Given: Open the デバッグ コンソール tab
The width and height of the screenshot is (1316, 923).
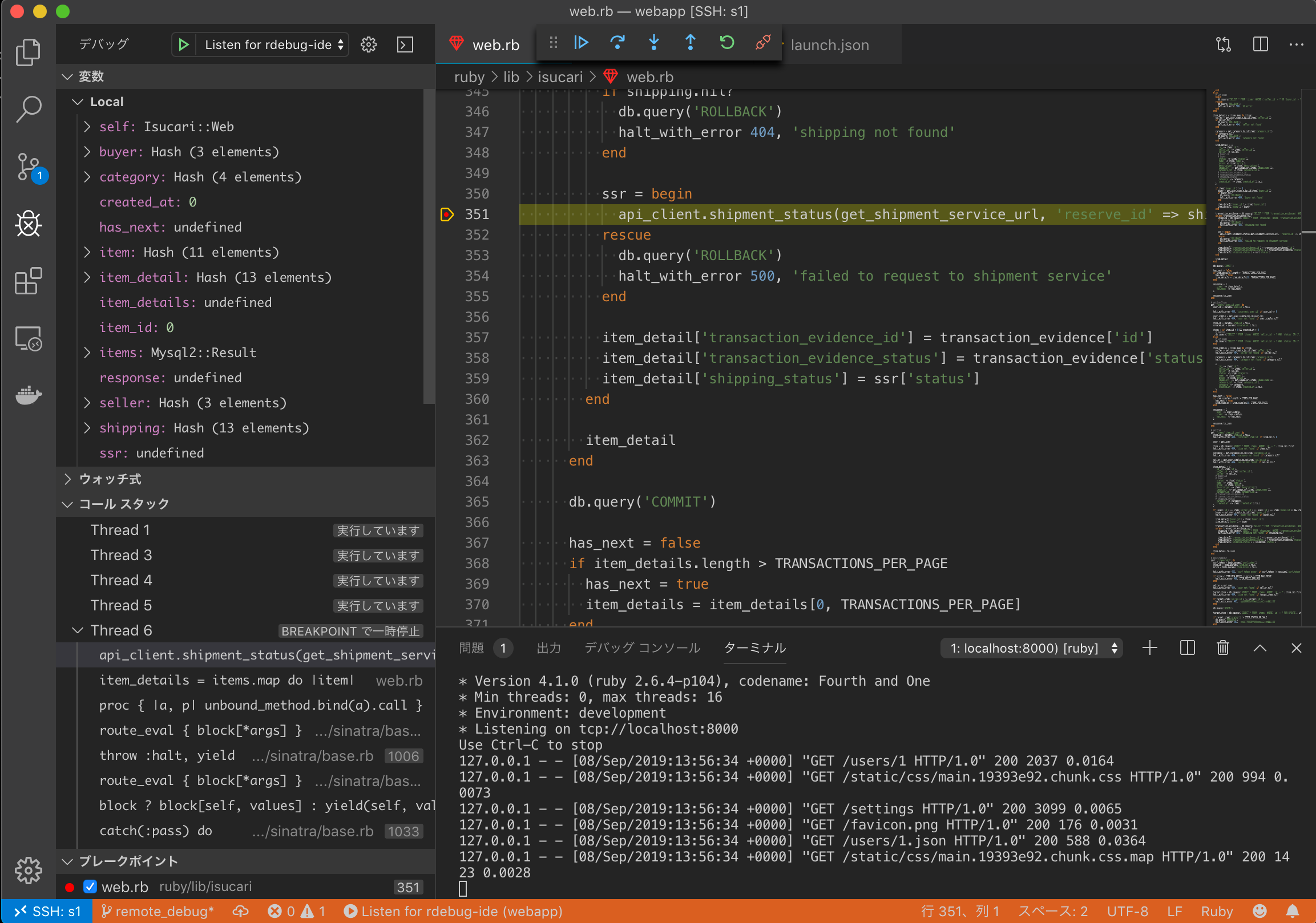Looking at the screenshot, I should [642, 648].
